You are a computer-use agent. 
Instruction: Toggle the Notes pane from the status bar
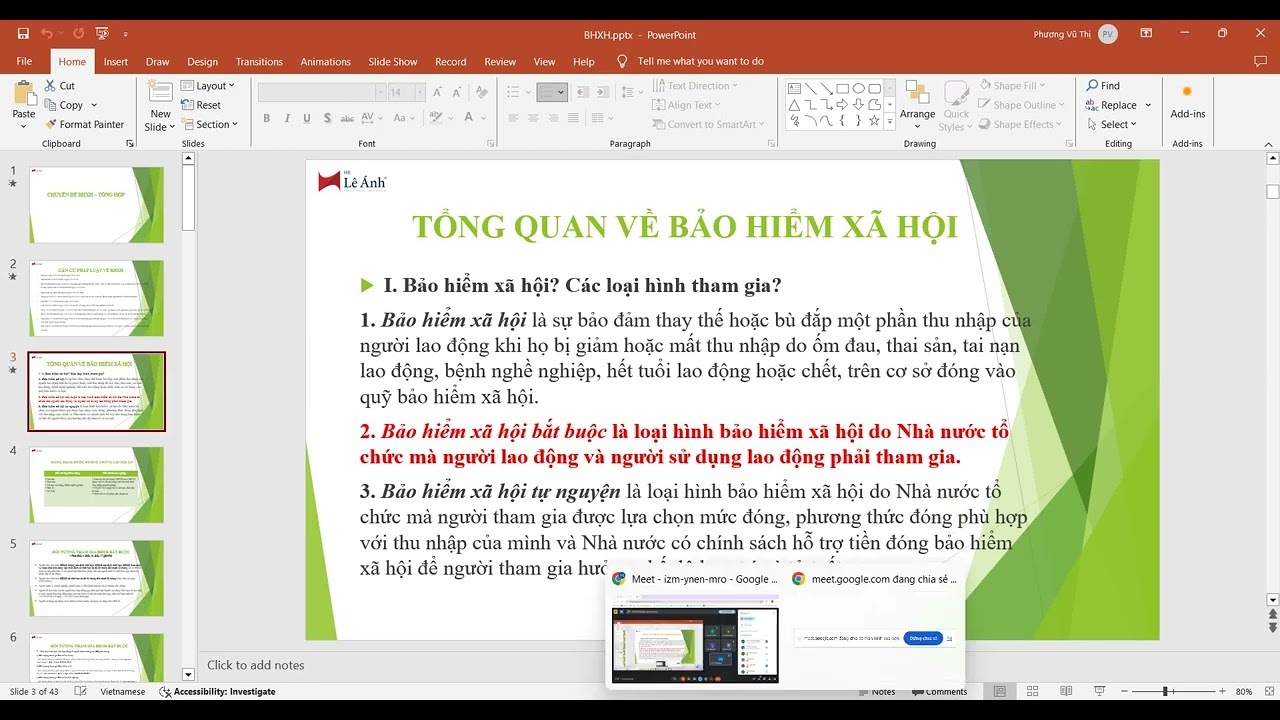click(876, 691)
